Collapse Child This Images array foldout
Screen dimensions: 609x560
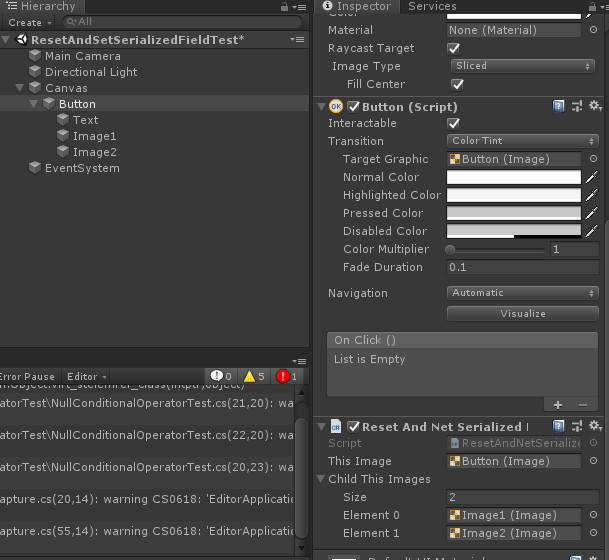320,478
